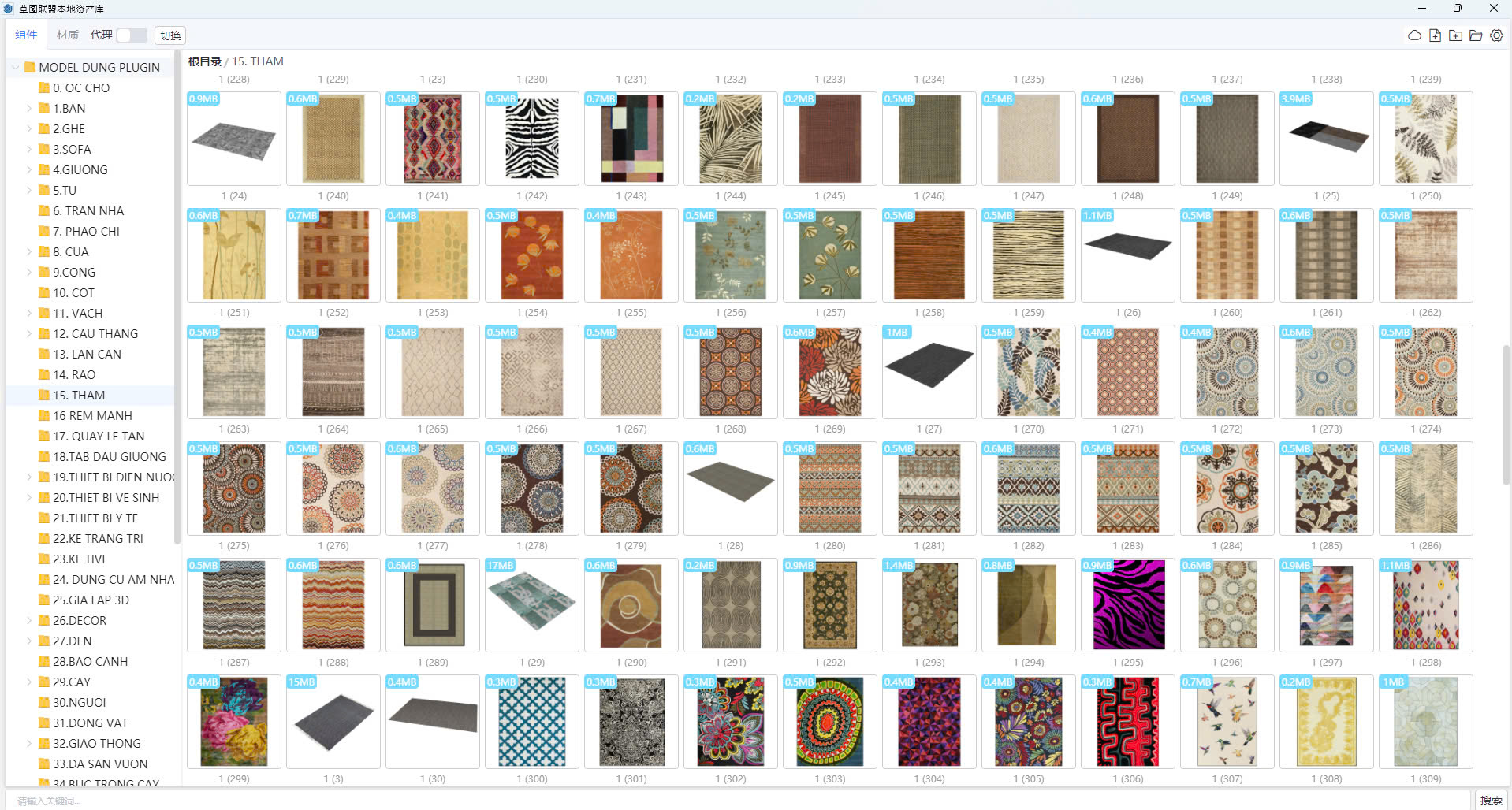Click the cloud icon in the top-right toolbar
The height and width of the screenshot is (810, 1512).
[1414, 35]
